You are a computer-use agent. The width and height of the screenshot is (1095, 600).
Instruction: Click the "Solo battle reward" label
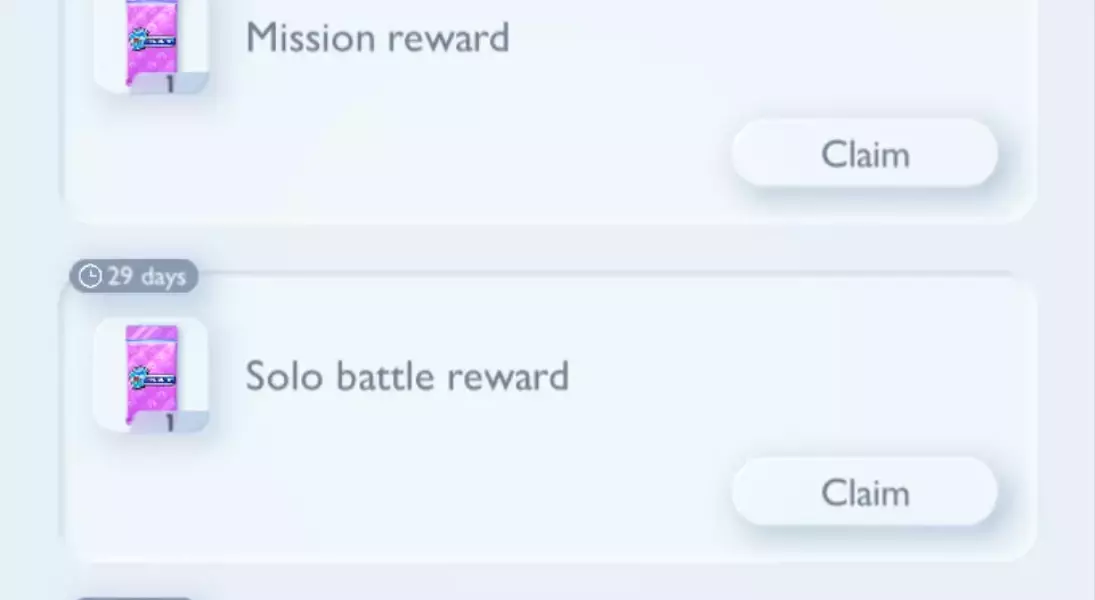click(x=407, y=376)
